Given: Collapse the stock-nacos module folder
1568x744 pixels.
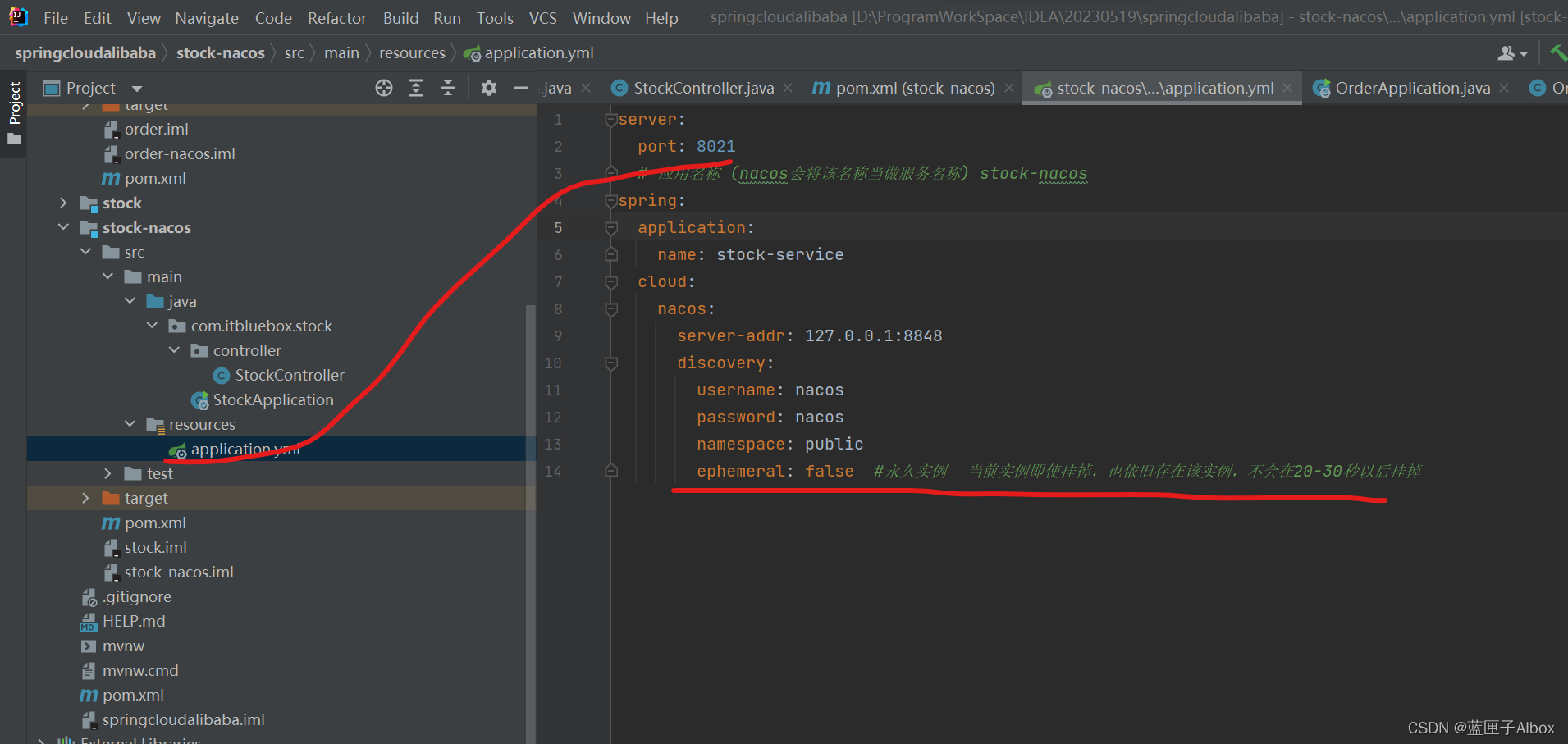Looking at the screenshot, I should (x=64, y=227).
